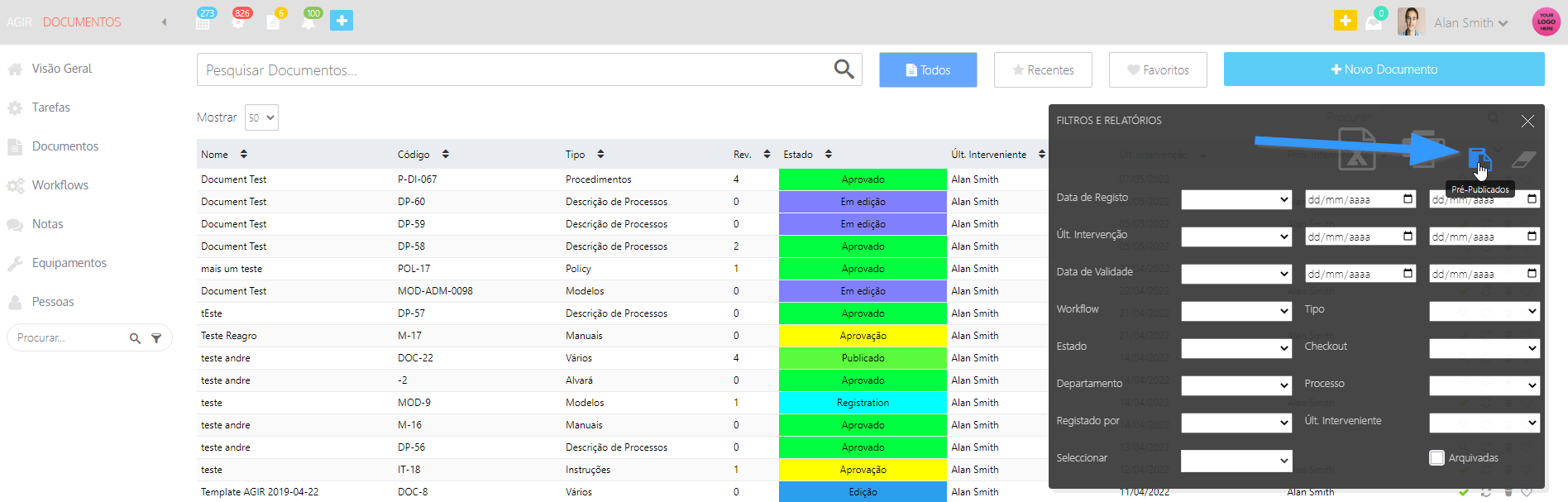Screen dimensions: 1568x502
Task: Sort table by Tipo column arrows
Action: 600,155
